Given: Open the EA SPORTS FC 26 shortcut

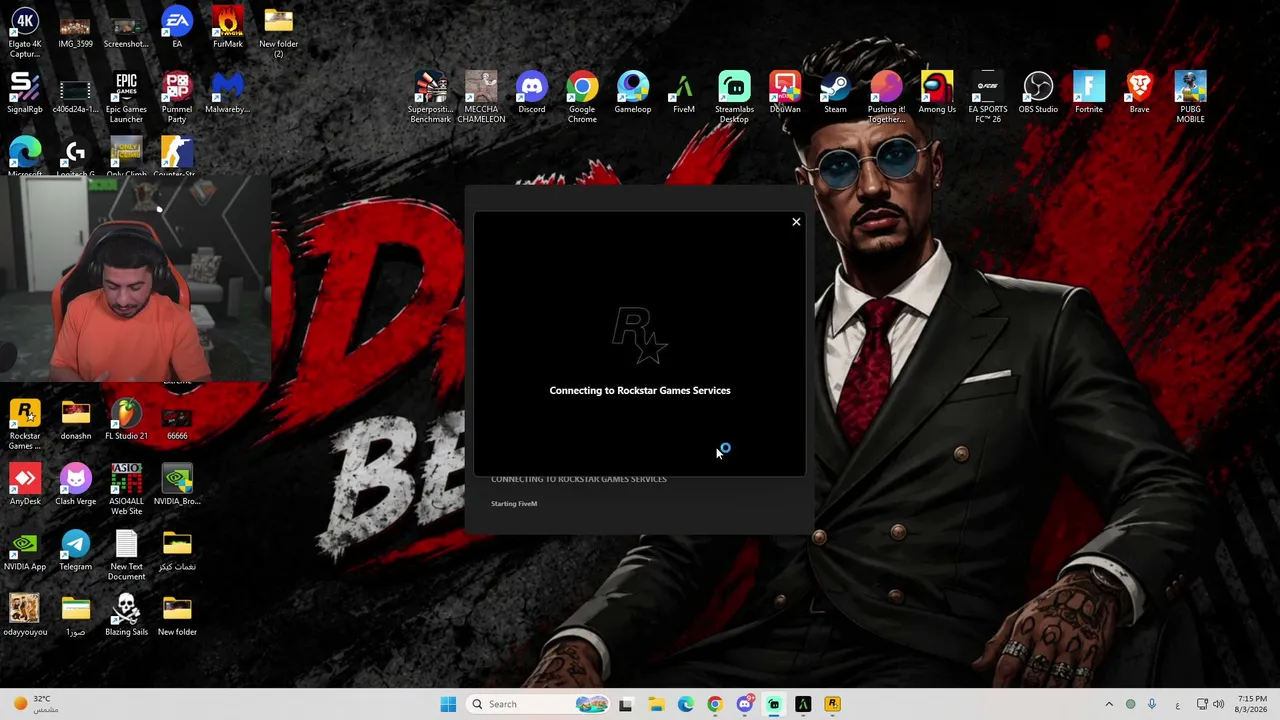Looking at the screenshot, I should 988,98.
